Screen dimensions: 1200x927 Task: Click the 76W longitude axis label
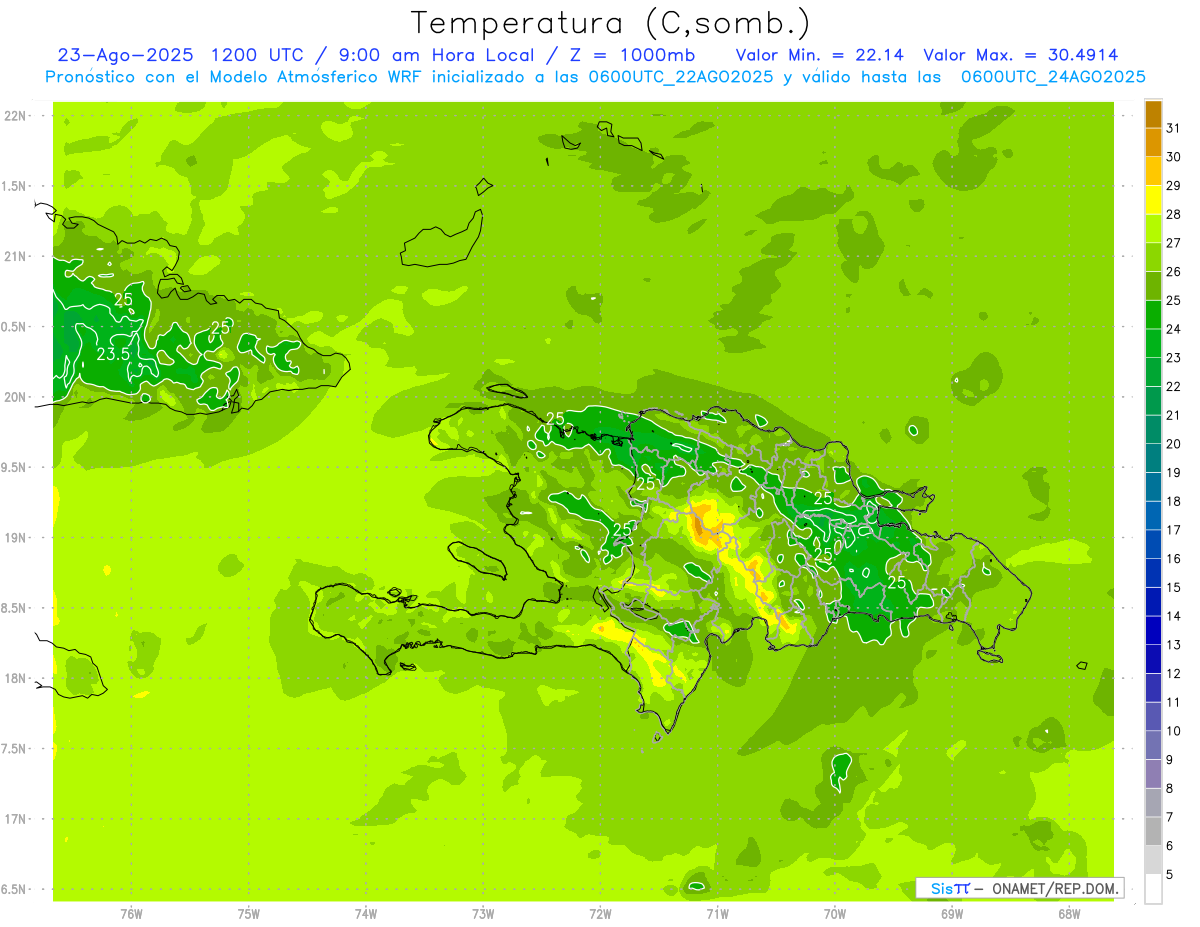131,914
